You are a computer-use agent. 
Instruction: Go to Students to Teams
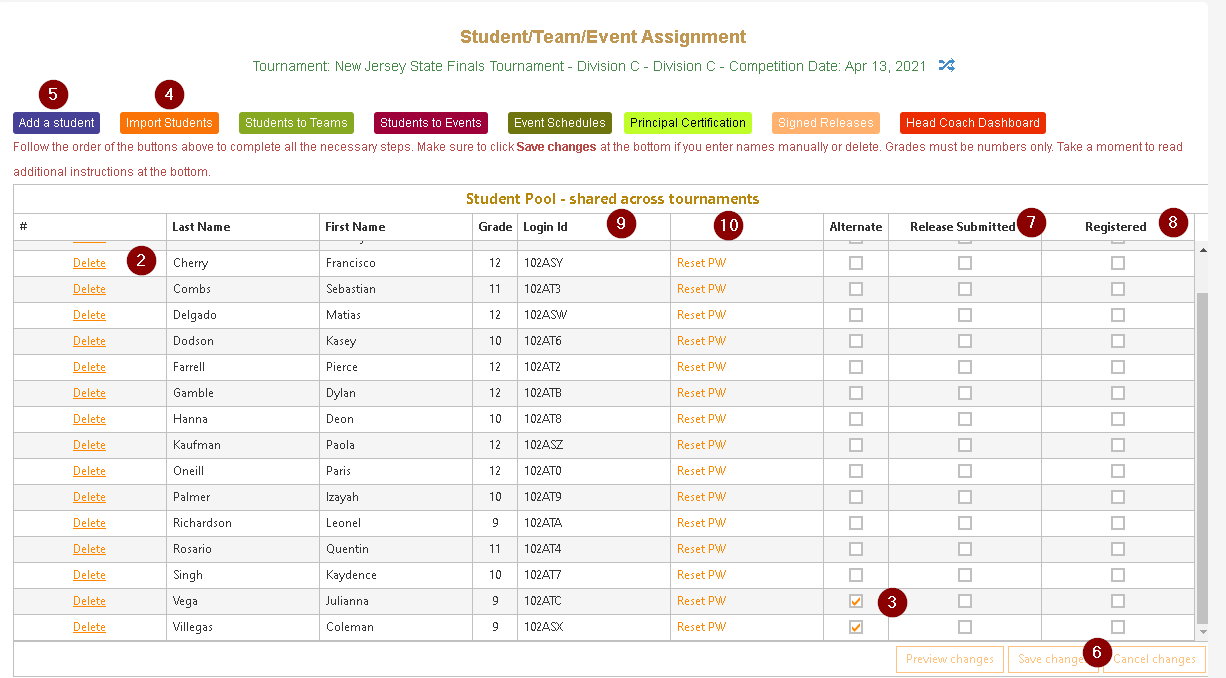296,123
